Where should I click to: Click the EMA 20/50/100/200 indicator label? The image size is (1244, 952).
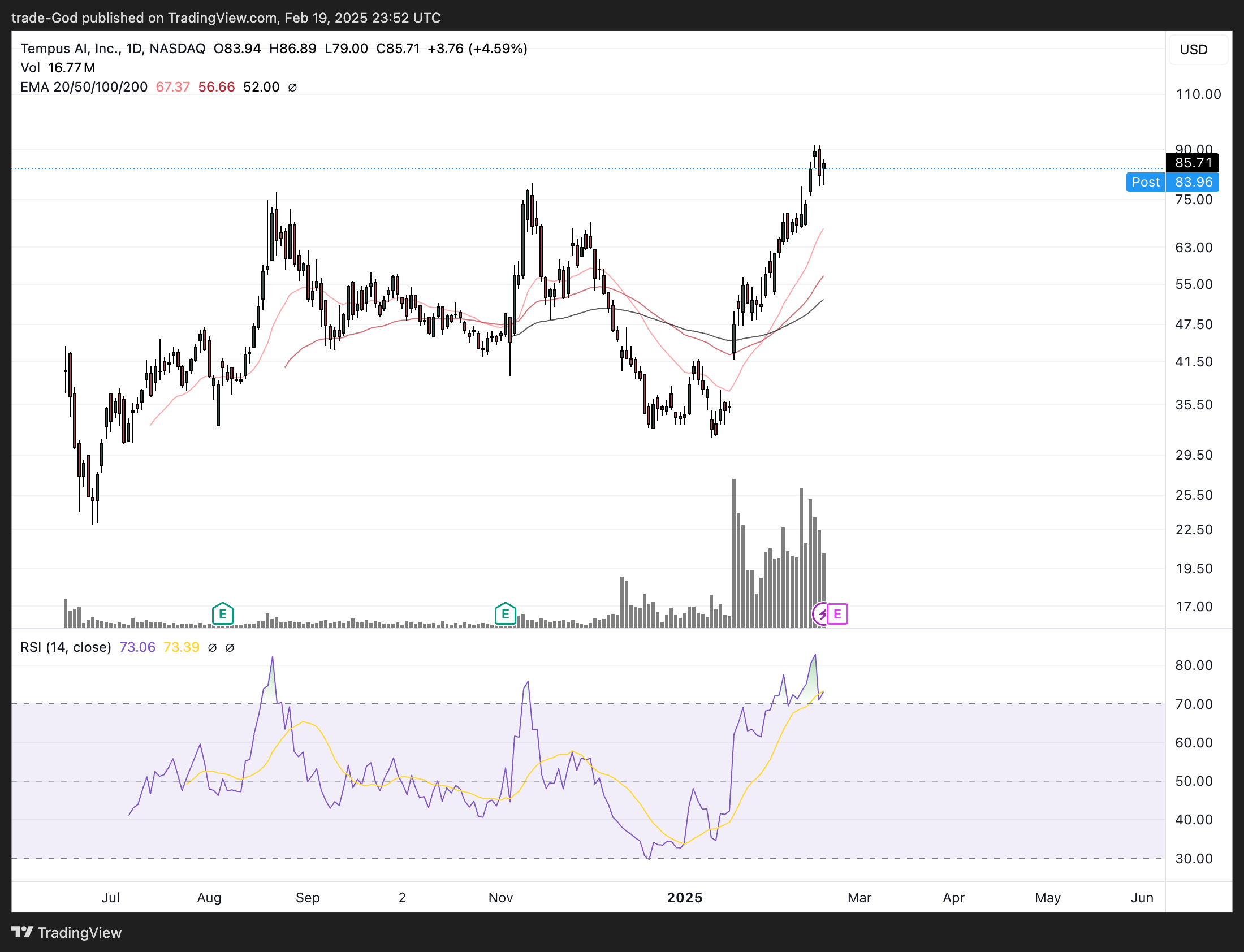pos(84,87)
